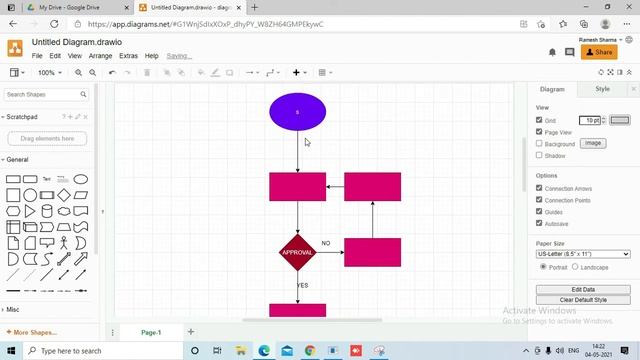The height and width of the screenshot is (360, 640).
Task: Select the Page-1 tab
Action: tap(151, 333)
